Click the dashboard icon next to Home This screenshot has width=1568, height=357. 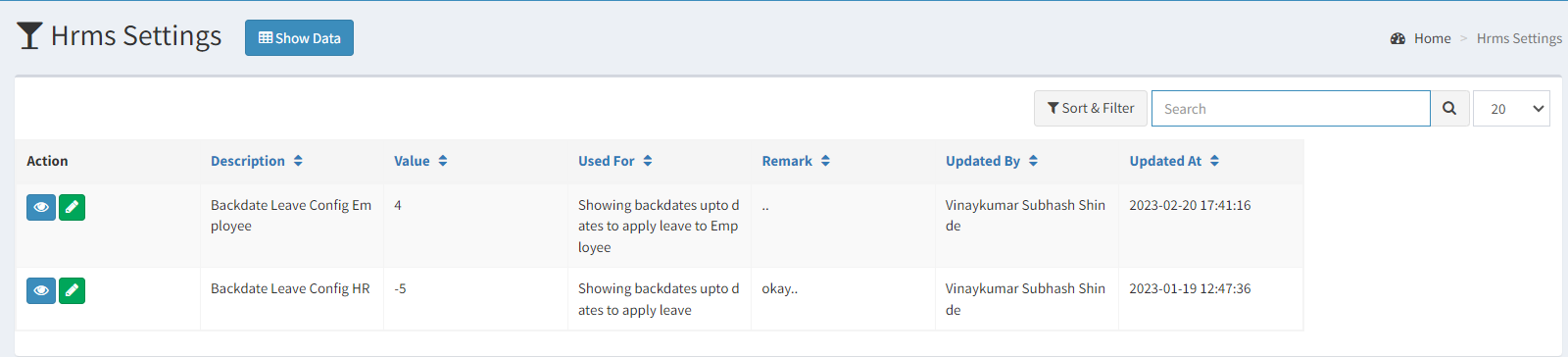pos(1397,38)
